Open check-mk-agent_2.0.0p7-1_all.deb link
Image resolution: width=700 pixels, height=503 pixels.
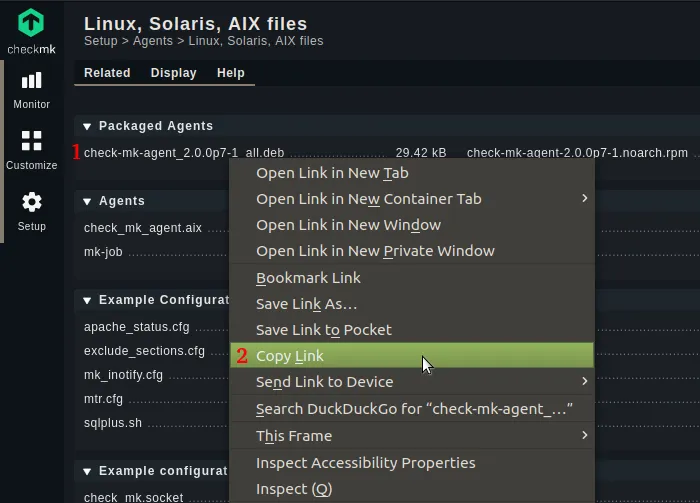pyautogui.click(x=184, y=153)
